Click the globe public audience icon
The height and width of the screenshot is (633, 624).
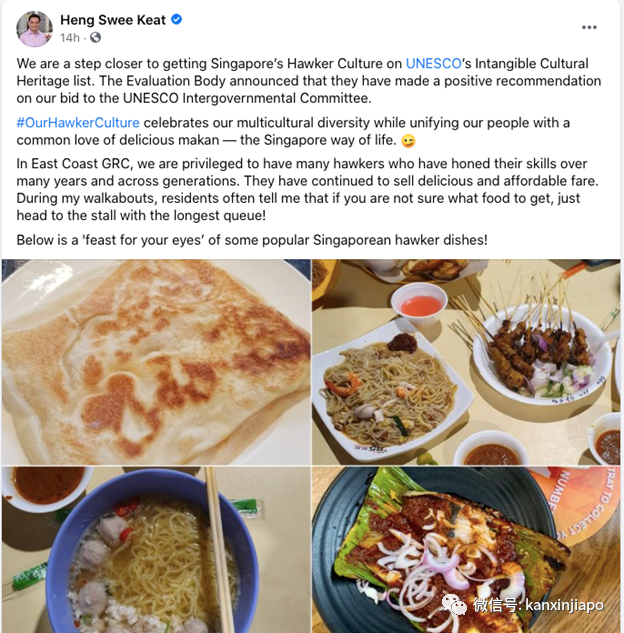(x=95, y=38)
